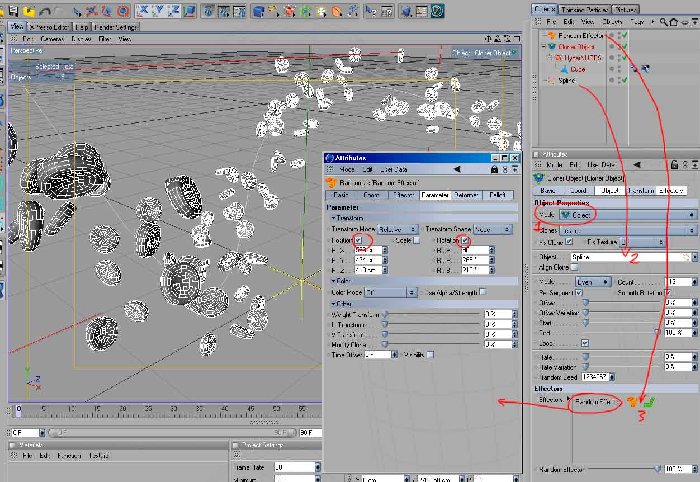Image resolution: width=700 pixels, height=482 pixels.
Task: Click the orange Deformer icon in toolbar
Action: pyautogui.click(x=337, y=10)
